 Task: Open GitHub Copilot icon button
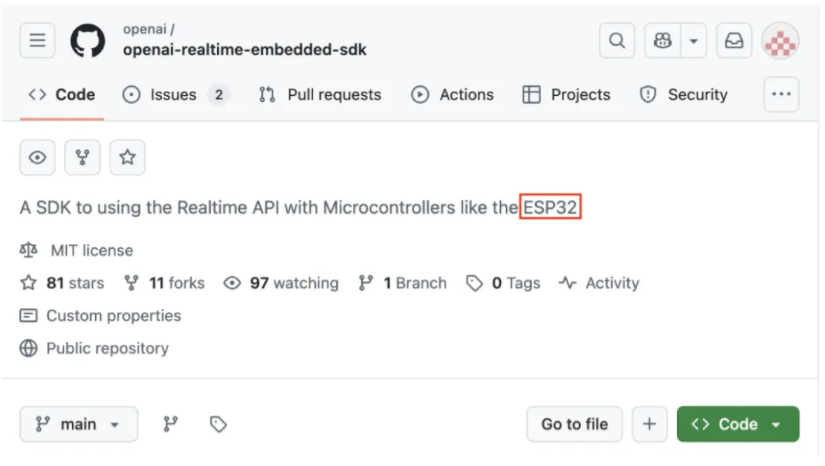[662, 40]
